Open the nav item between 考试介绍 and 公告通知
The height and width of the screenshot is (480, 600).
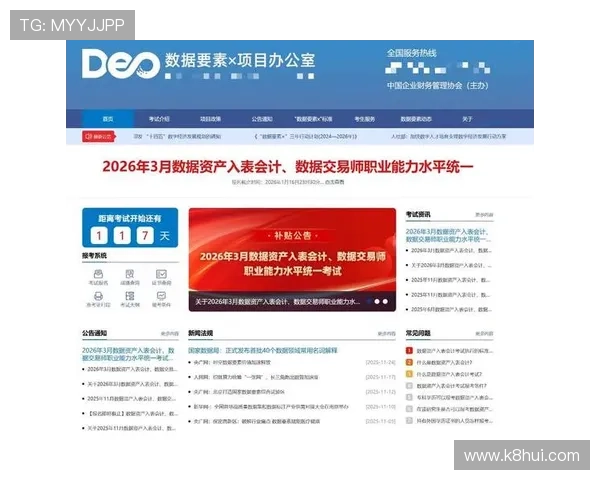(x=210, y=119)
